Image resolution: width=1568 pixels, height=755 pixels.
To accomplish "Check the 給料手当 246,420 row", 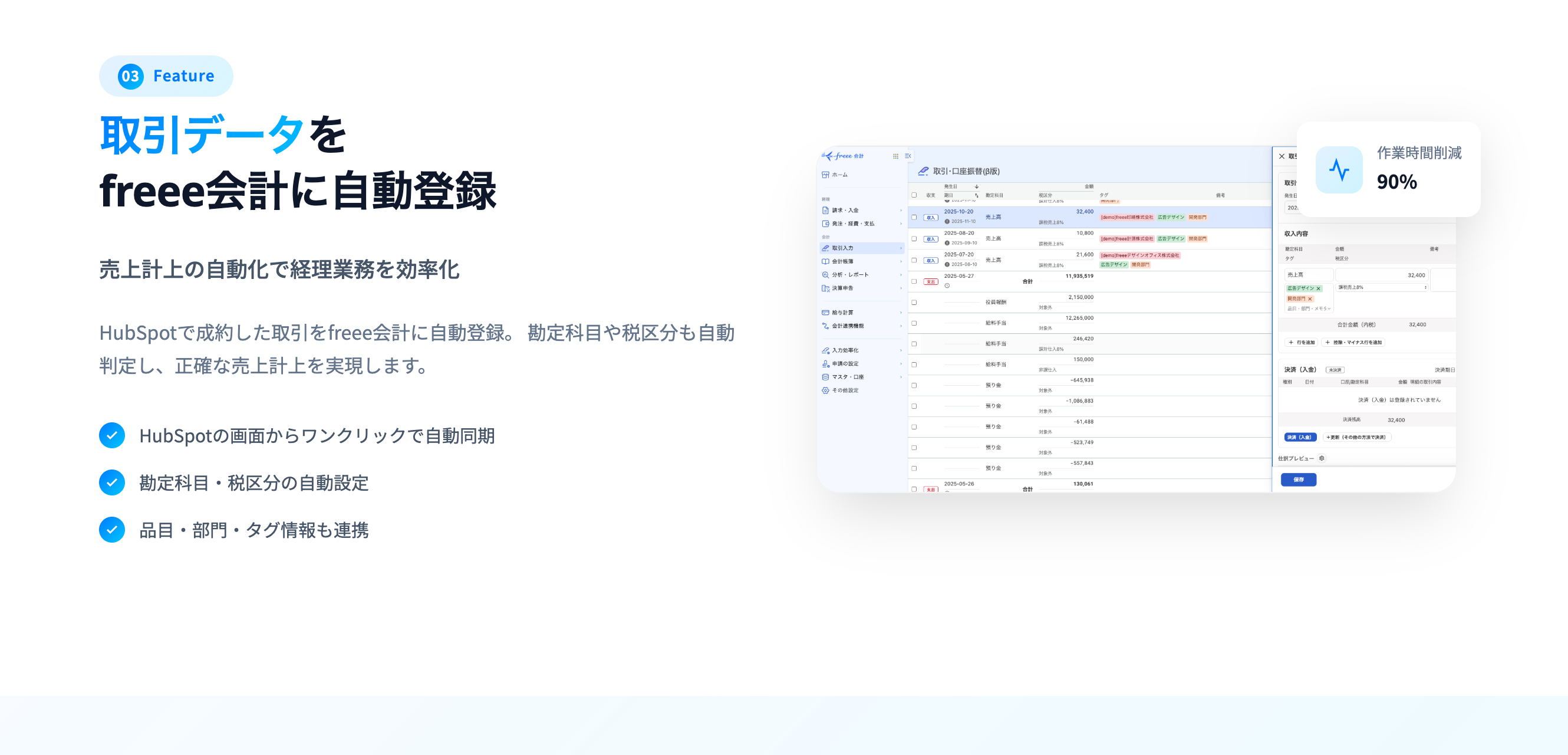I will [914, 343].
